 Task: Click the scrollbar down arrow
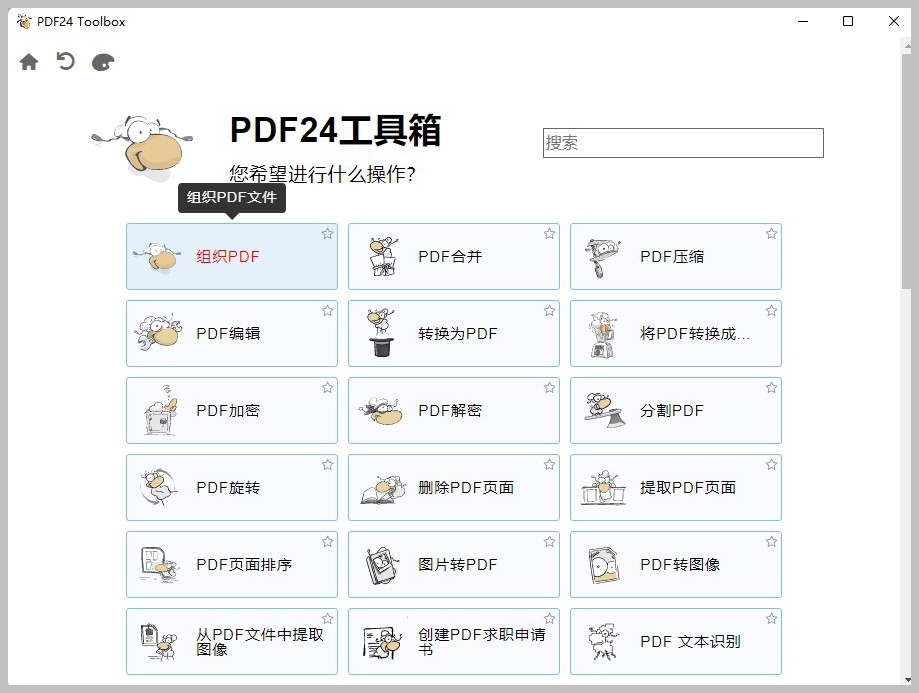coord(908,680)
